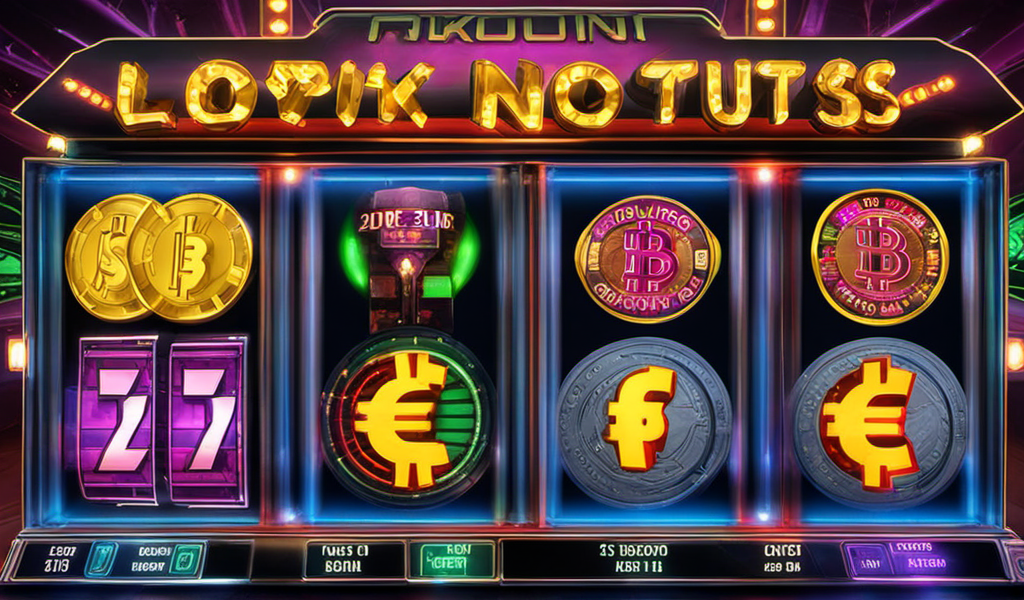Click the right-side text of wide bottom panel
This screenshot has width=1024, height=600.
(x=782, y=559)
